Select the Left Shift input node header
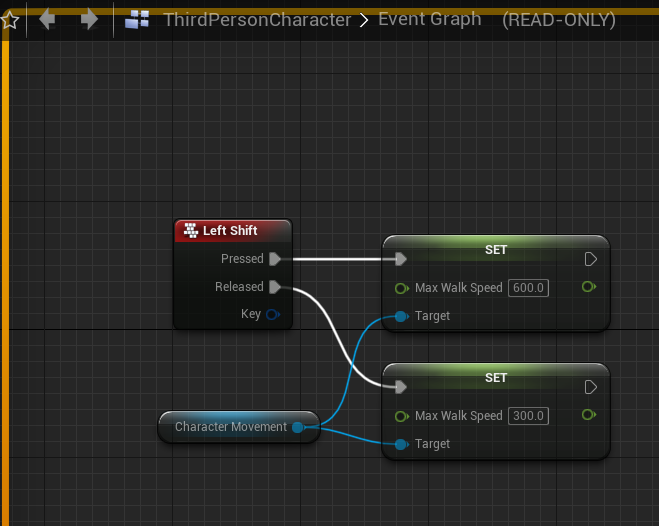This screenshot has height=526, width=659. (233, 231)
